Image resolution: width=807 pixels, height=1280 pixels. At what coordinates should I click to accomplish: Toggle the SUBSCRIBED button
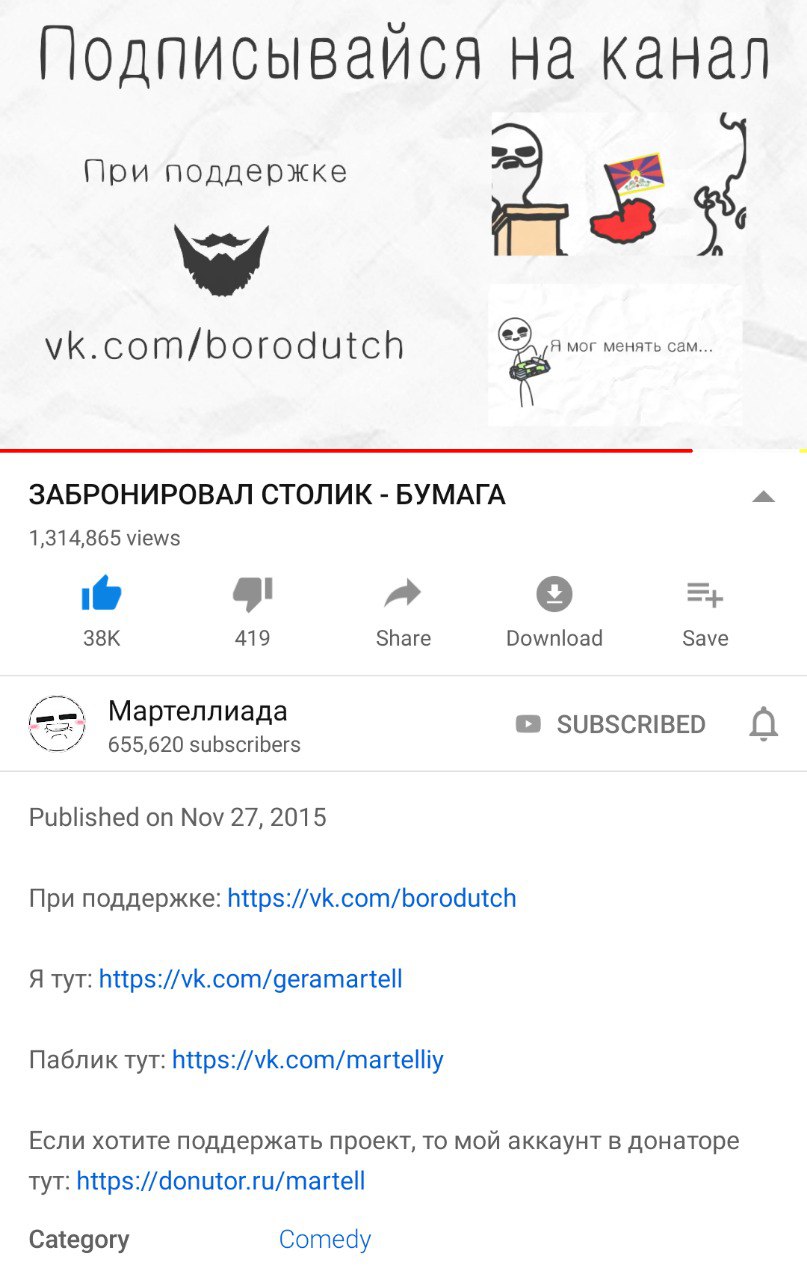tap(610, 724)
